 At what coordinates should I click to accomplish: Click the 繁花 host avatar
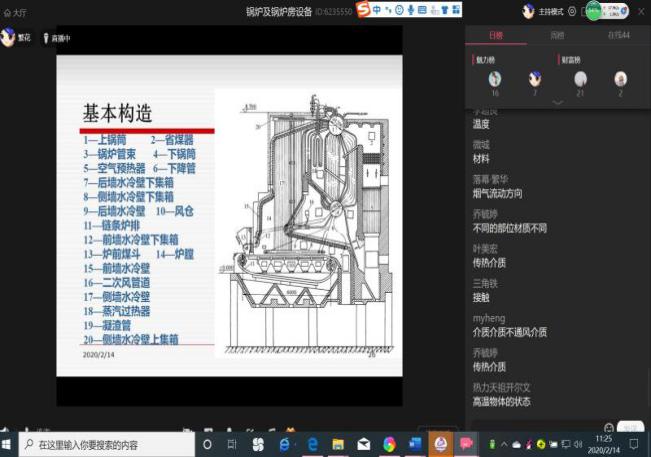[9, 39]
